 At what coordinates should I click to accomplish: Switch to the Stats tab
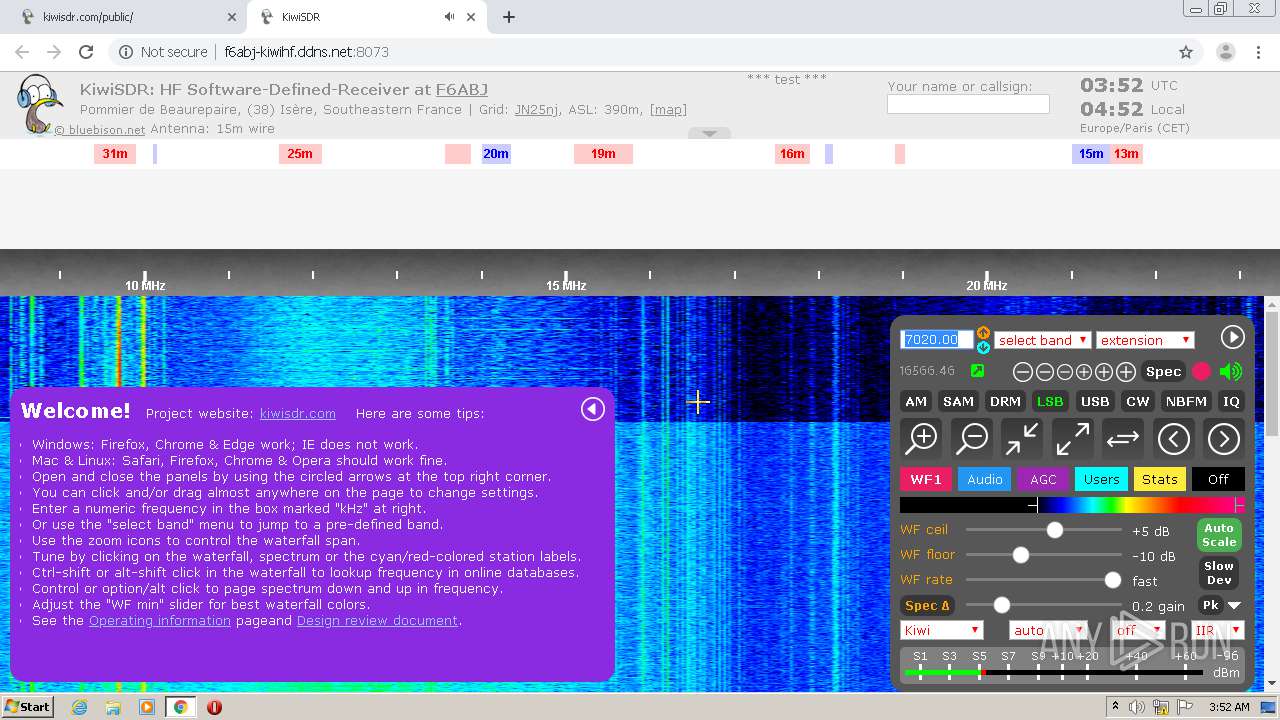pyautogui.click(x=1160, y=479)
